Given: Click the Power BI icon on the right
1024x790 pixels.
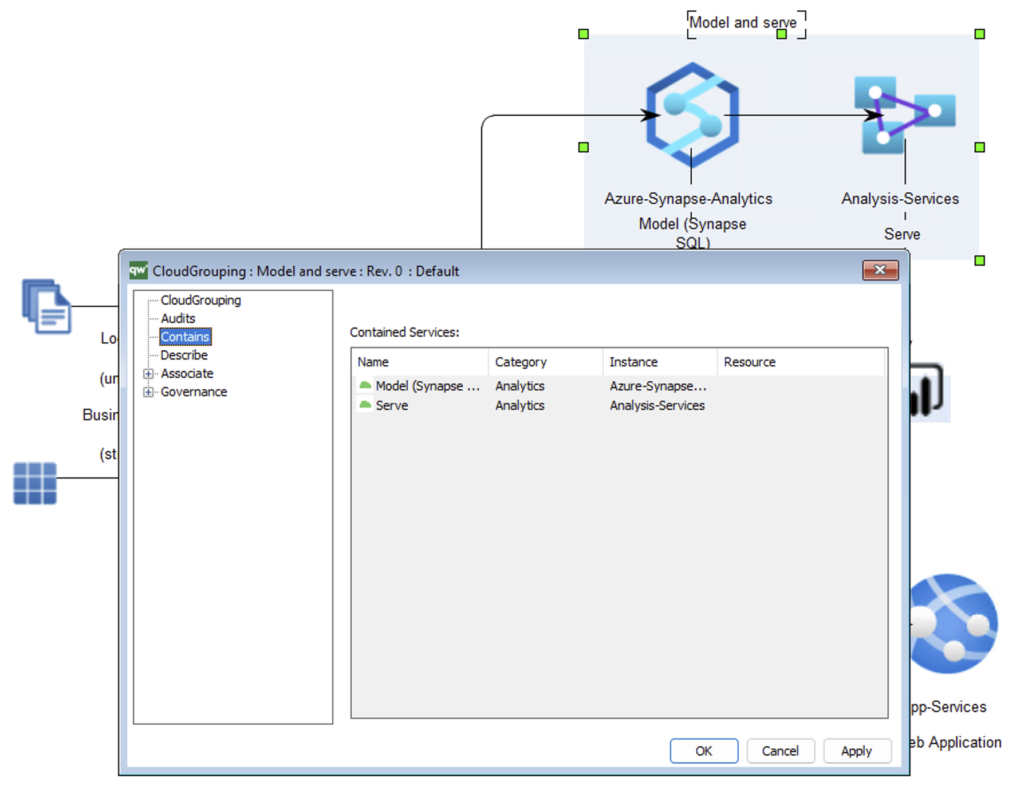Looking at the screenshot, I should point(927,388).
